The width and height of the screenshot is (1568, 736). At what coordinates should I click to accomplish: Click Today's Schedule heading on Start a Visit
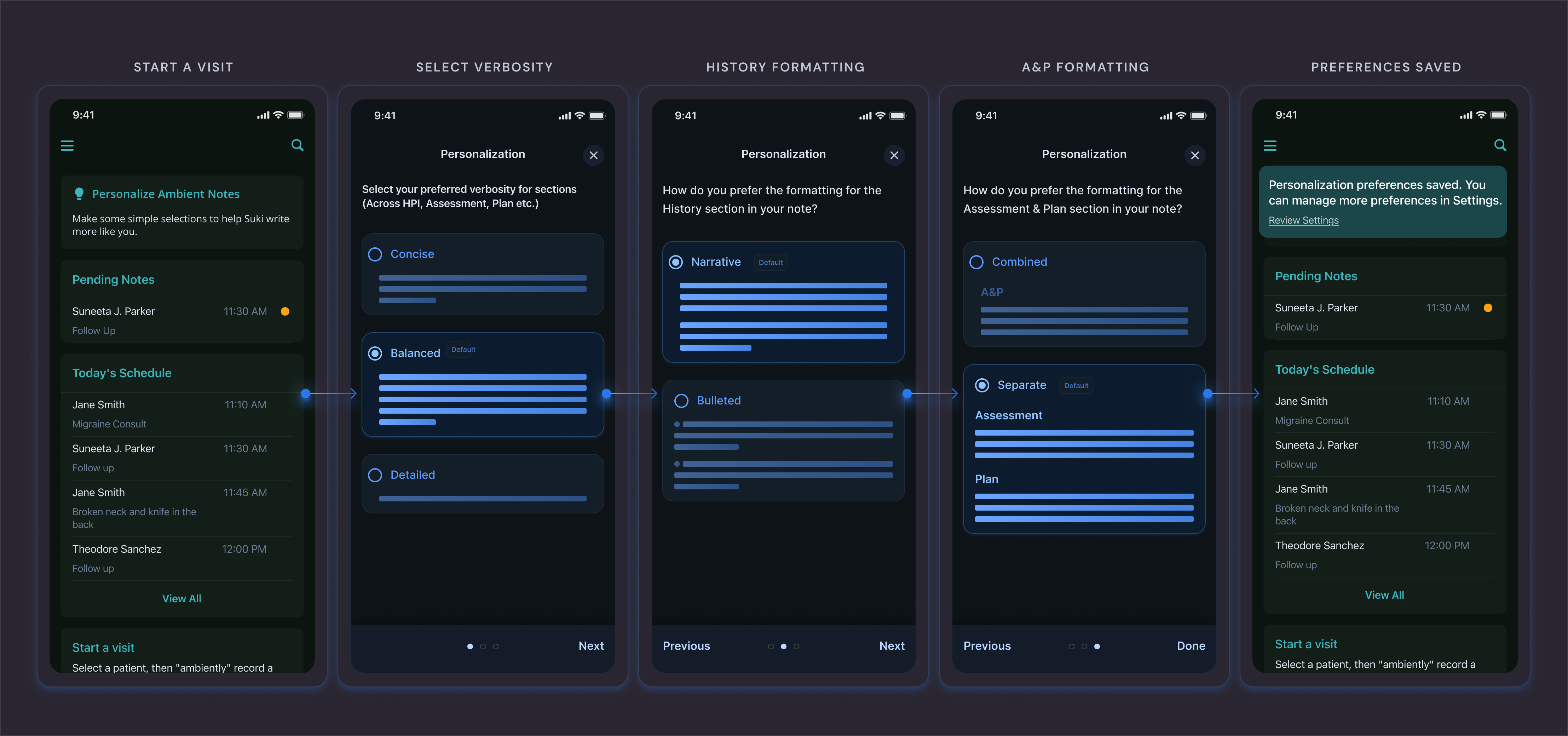pyautogui.click(x=122, y=373)
